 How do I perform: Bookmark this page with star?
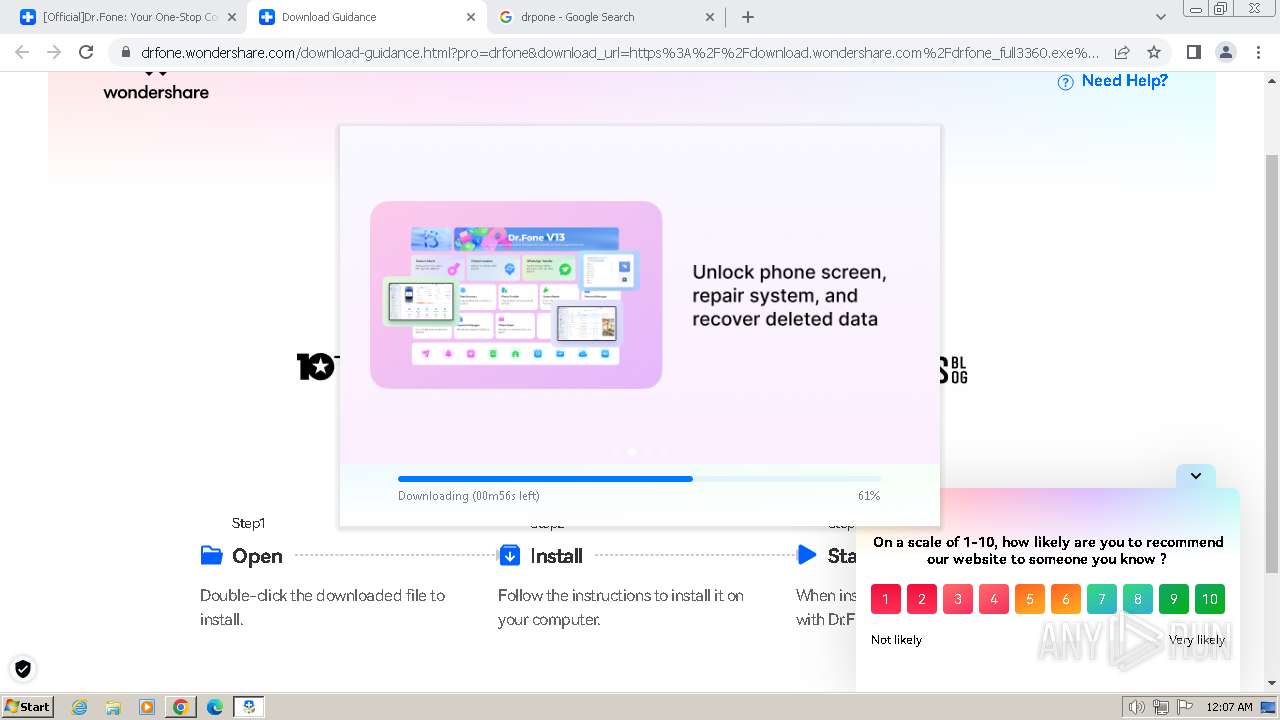pyautogui.click(x=1154, y=53)
